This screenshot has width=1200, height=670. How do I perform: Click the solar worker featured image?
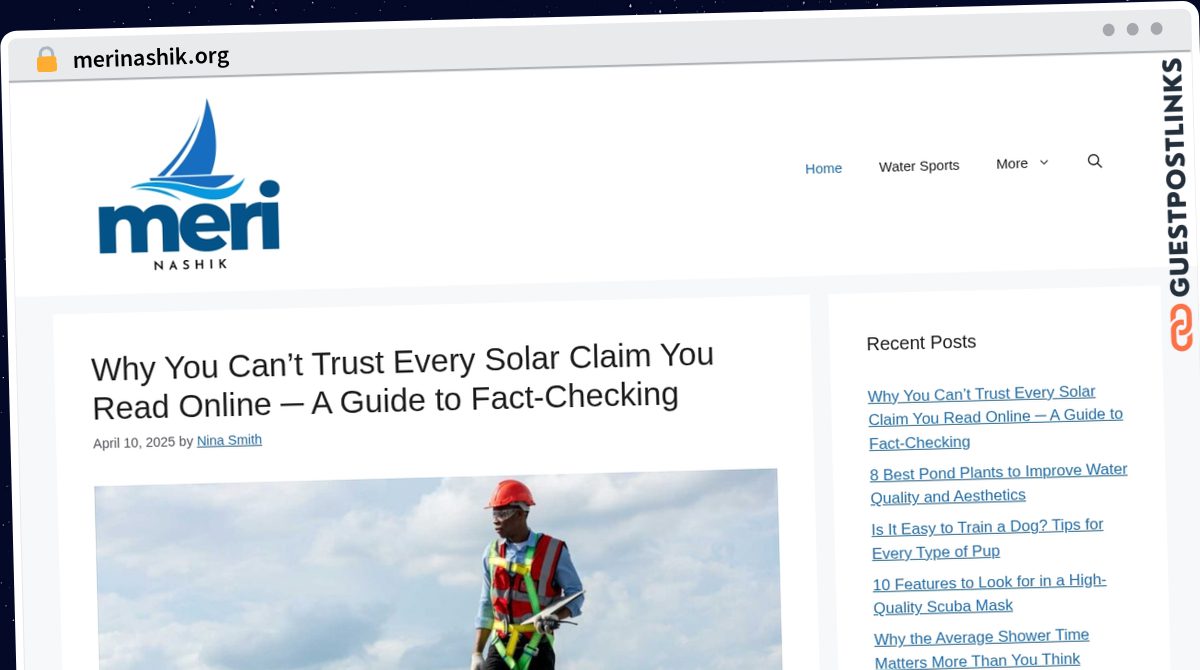(437, 570)
